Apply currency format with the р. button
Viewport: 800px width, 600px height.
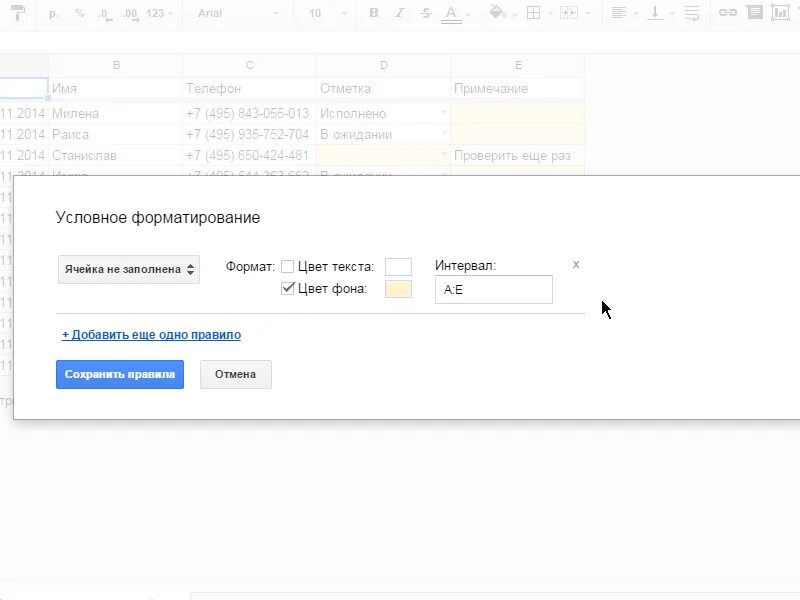(53, 14)
